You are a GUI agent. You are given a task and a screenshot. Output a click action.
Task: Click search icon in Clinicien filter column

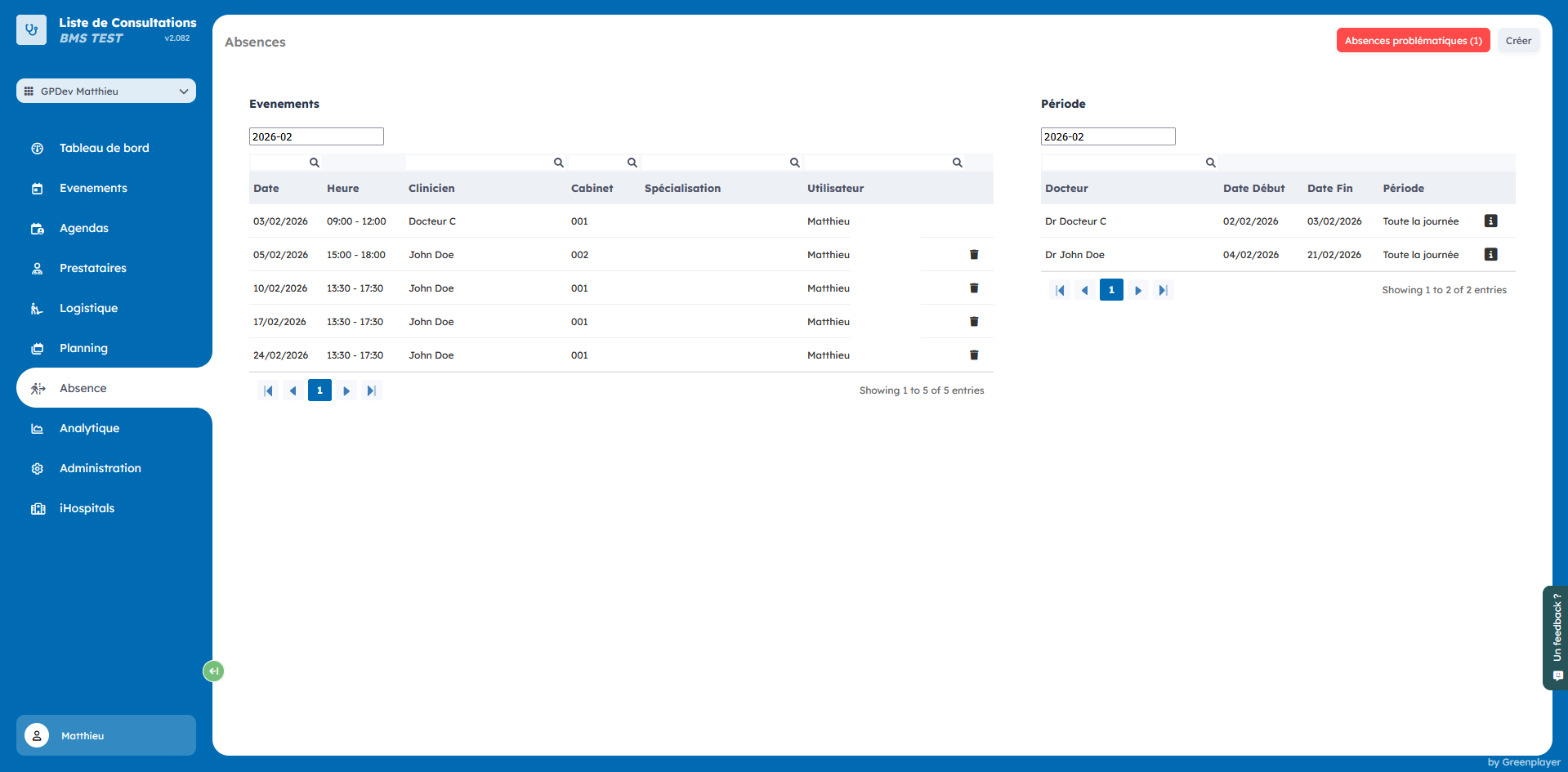pyautogui.click(x=558, y=163)
